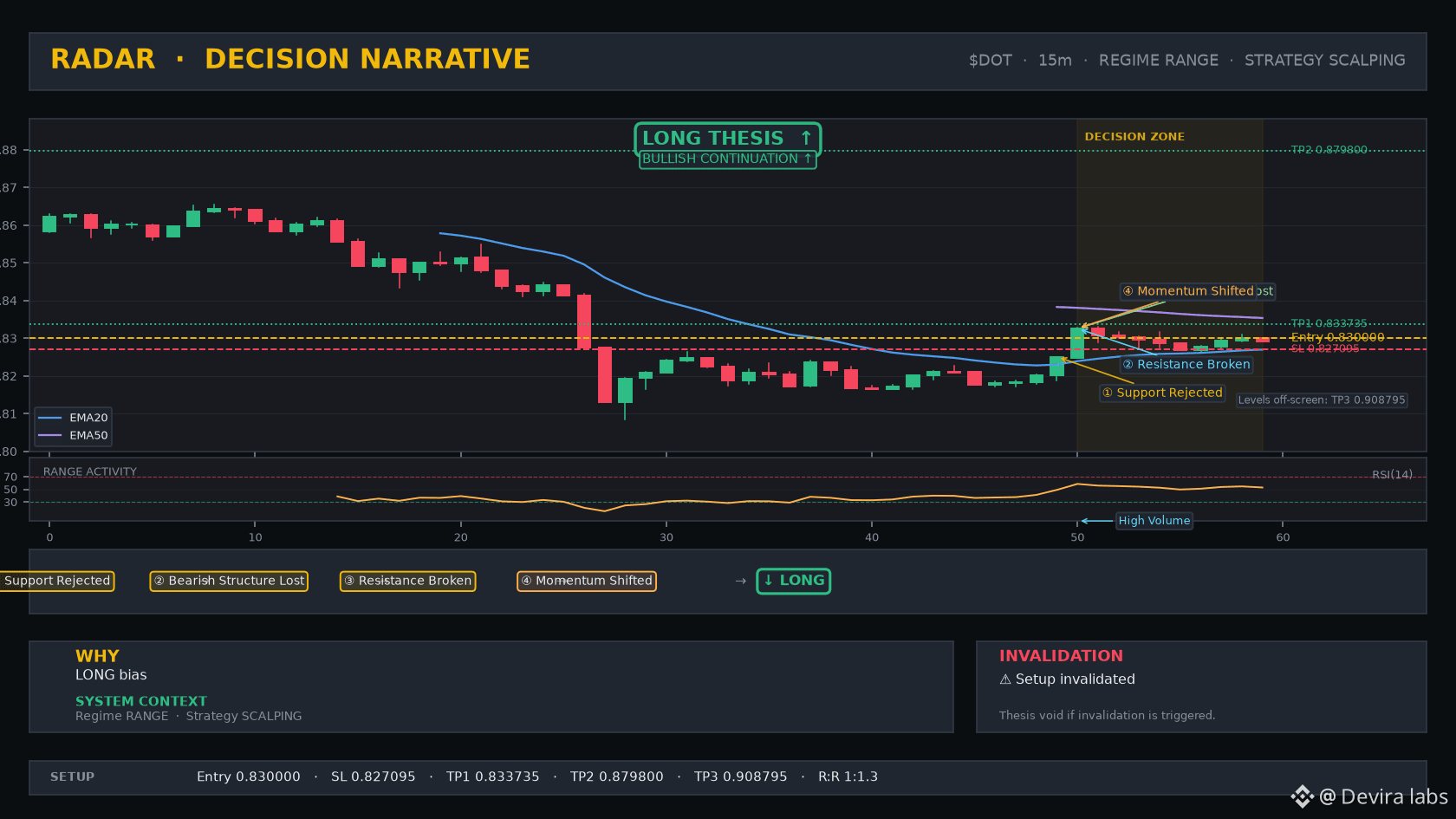Click the Entry 0.830000 chart line label
This screenshot has height=819, width=1456.
(1337, 337)
